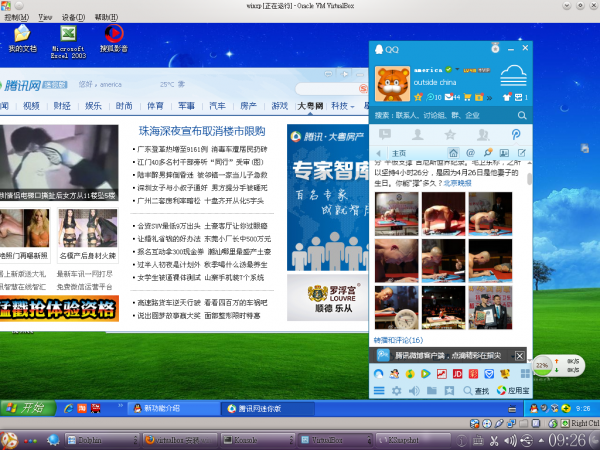The width and height of the screenshot is (600, 450).
Task: Select the 财经 channel in Tencent nav
Action: [x=62, y=106]
